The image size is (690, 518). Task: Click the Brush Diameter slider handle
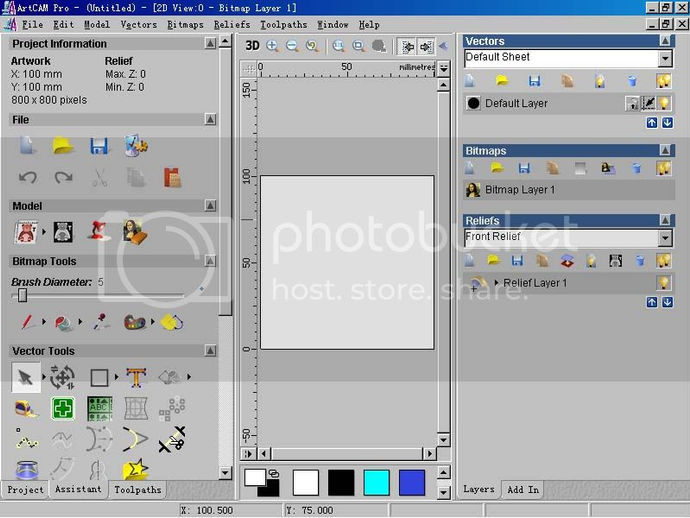(x=22, y=296)
